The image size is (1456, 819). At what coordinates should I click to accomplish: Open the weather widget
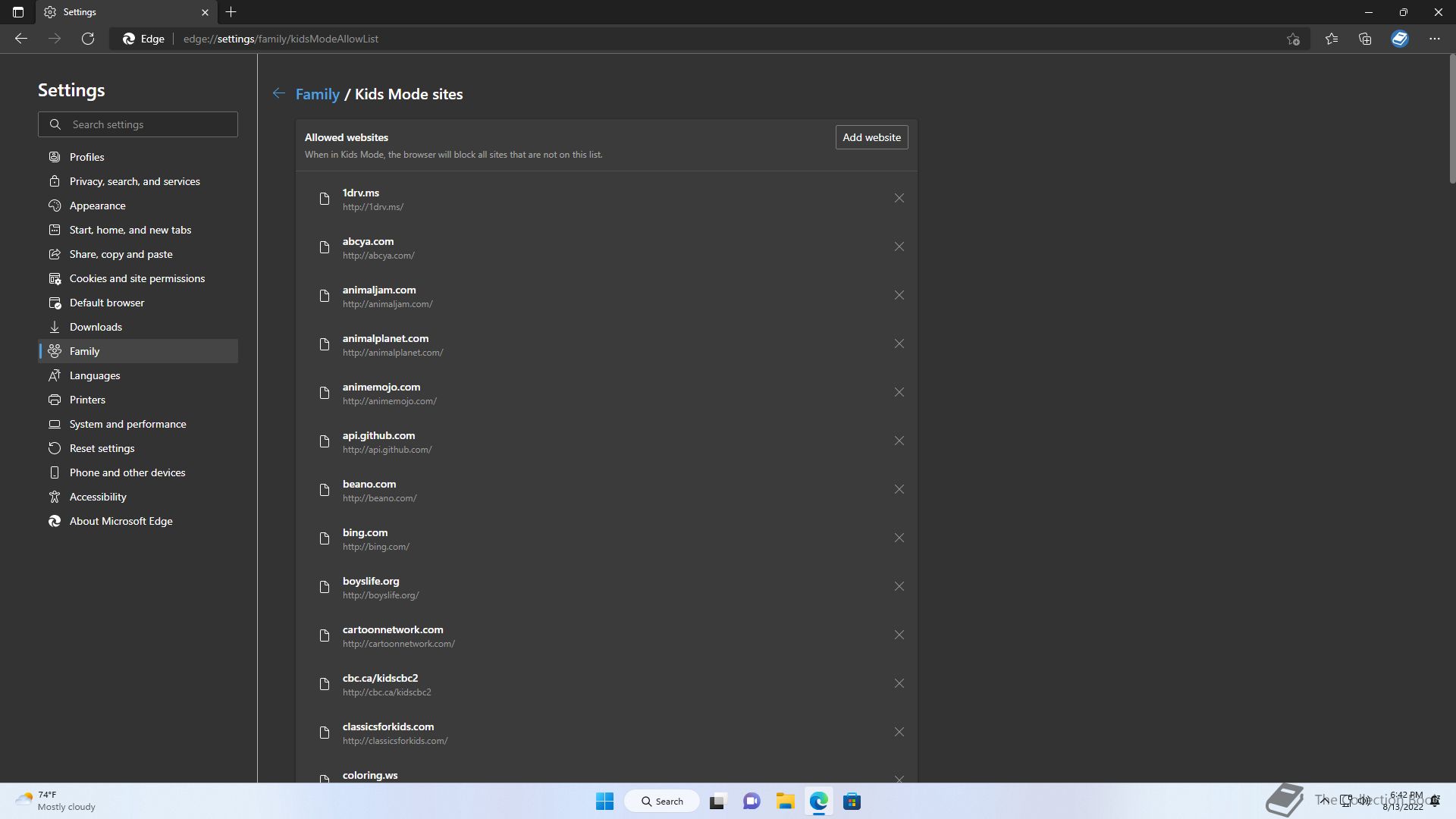[x=56, y=801]
